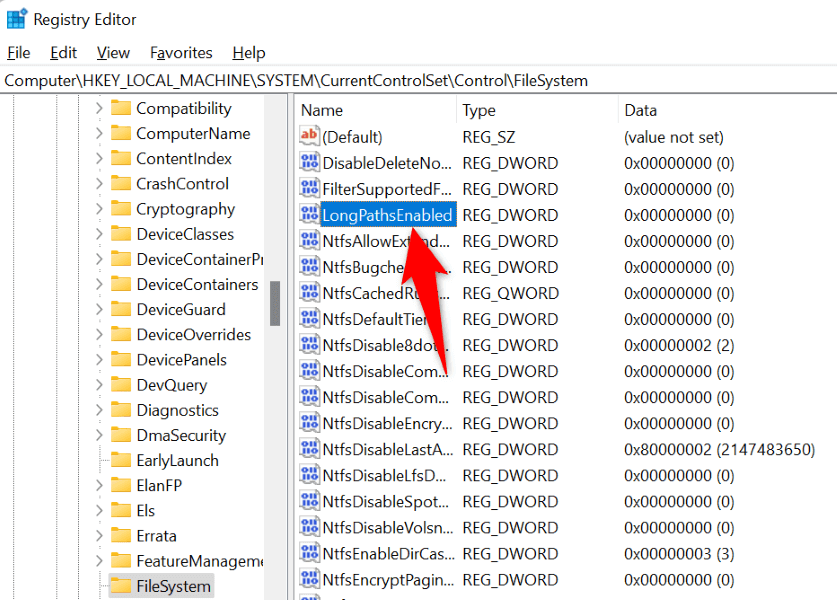Click the data value 0x80000002 (2147483650)
The image size is (837, 600).
pyautogui.click(x=719, y=449)
